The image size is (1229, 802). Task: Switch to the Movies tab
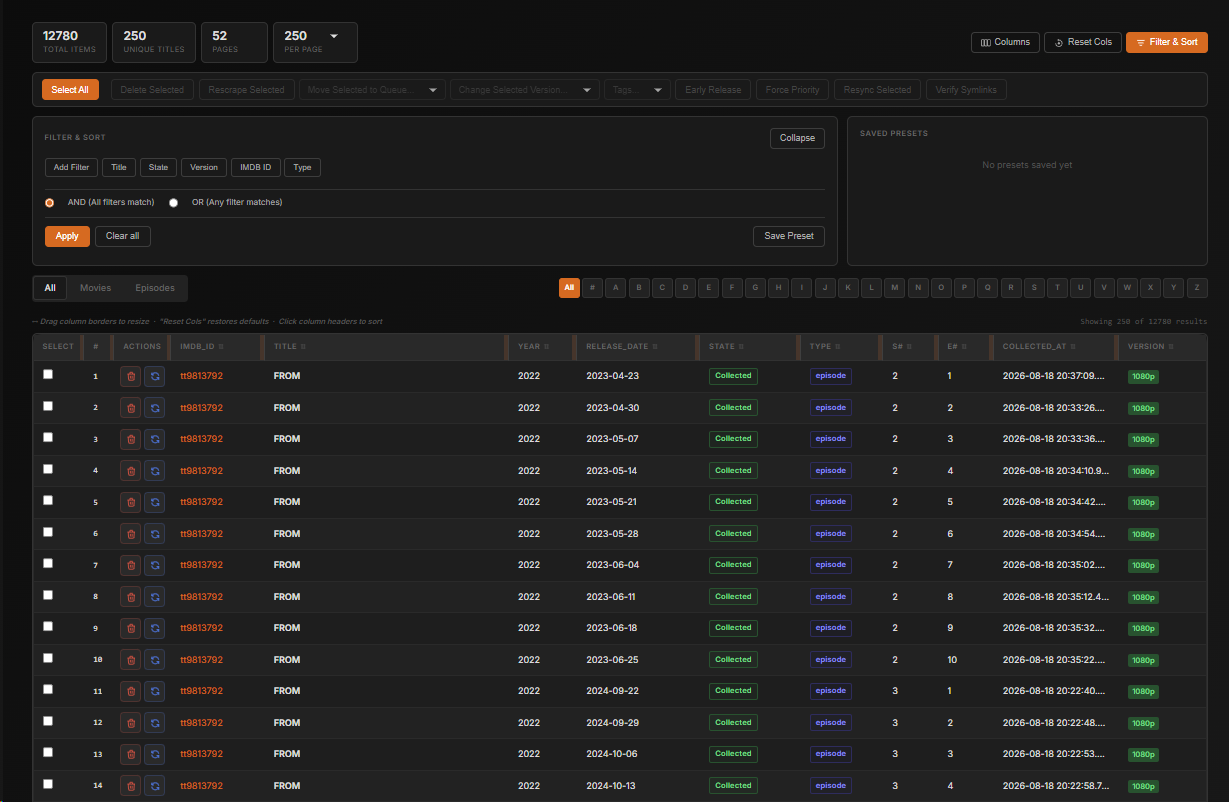coord(96,288)
